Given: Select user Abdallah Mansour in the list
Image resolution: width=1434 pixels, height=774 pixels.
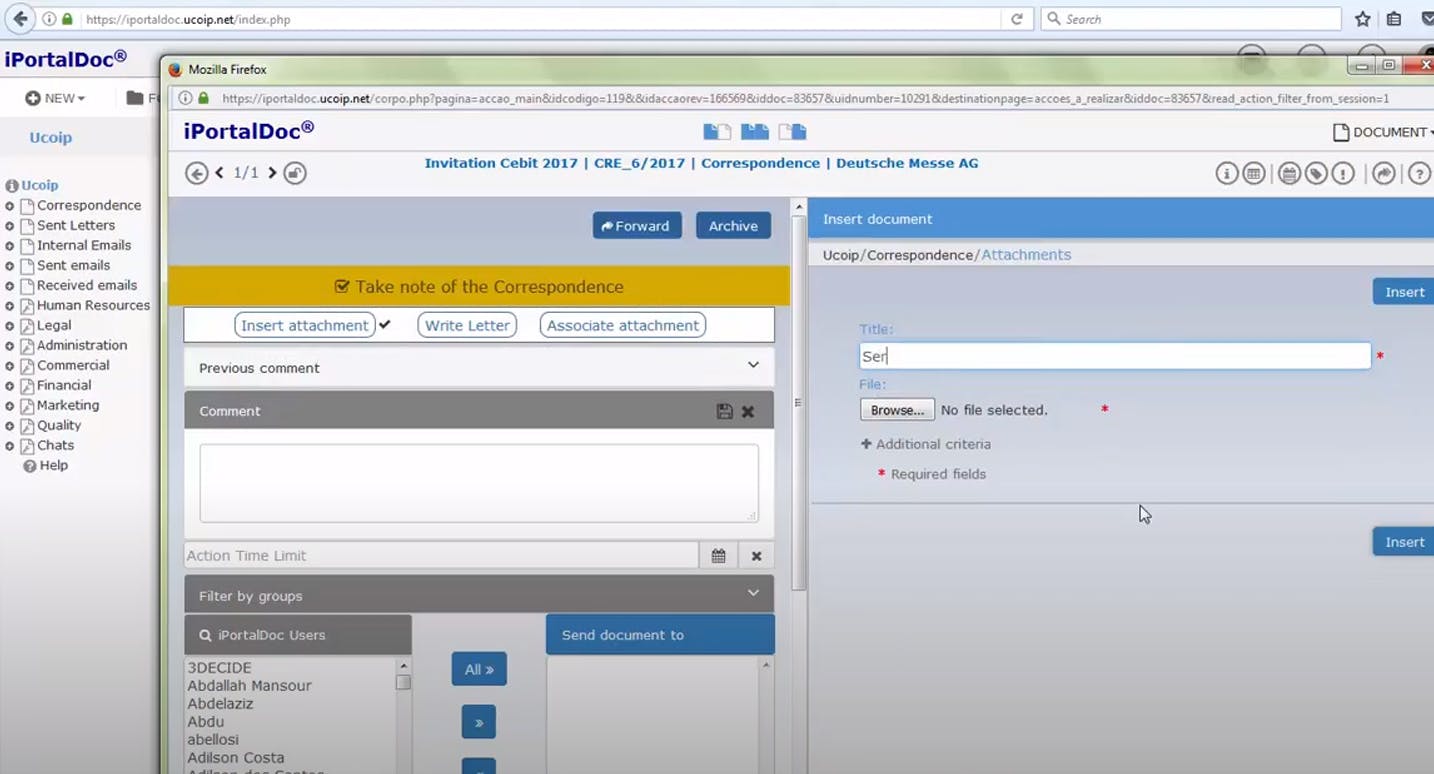Looking at the screenshot, I should pyautogui.click(x=249, y=686).
